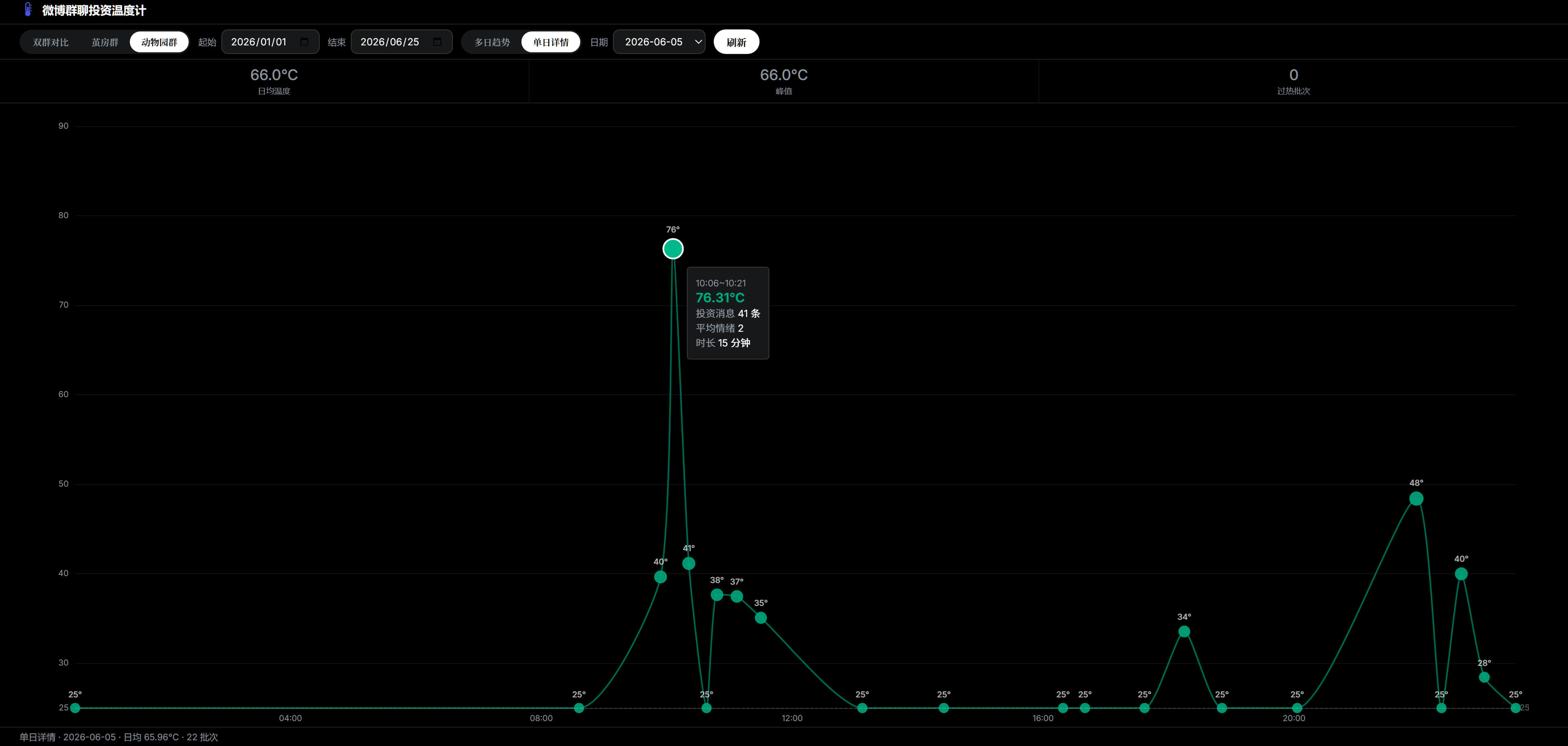1568x746 pixels.
Task: Click the app title 微博群聊投资温度计
Action: tap(94, 10)
